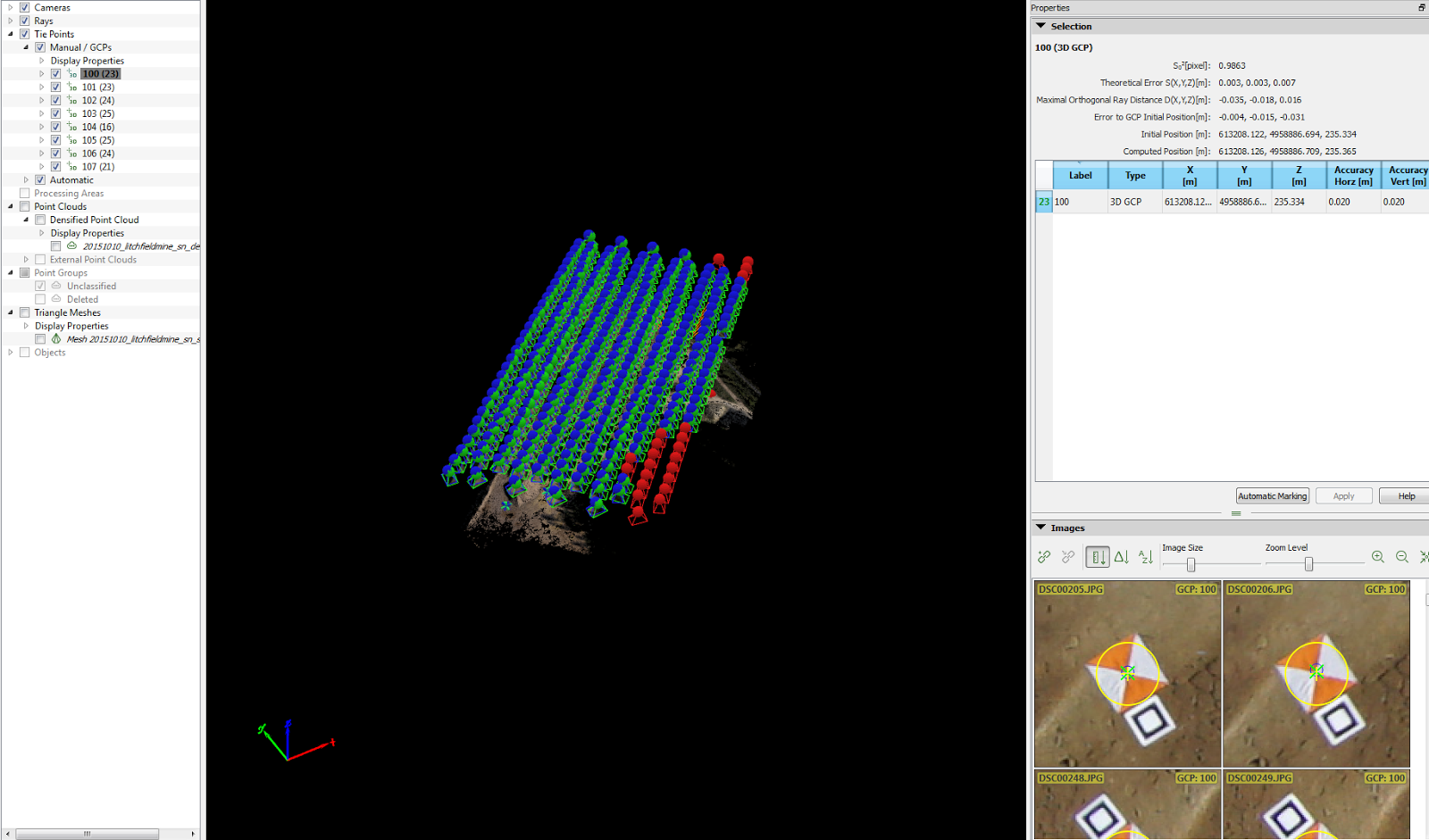Viewport: 1429px width, 840px height.
Task: Click the 3D GCP icon for point 100
Action: click(x=71, y=73)
